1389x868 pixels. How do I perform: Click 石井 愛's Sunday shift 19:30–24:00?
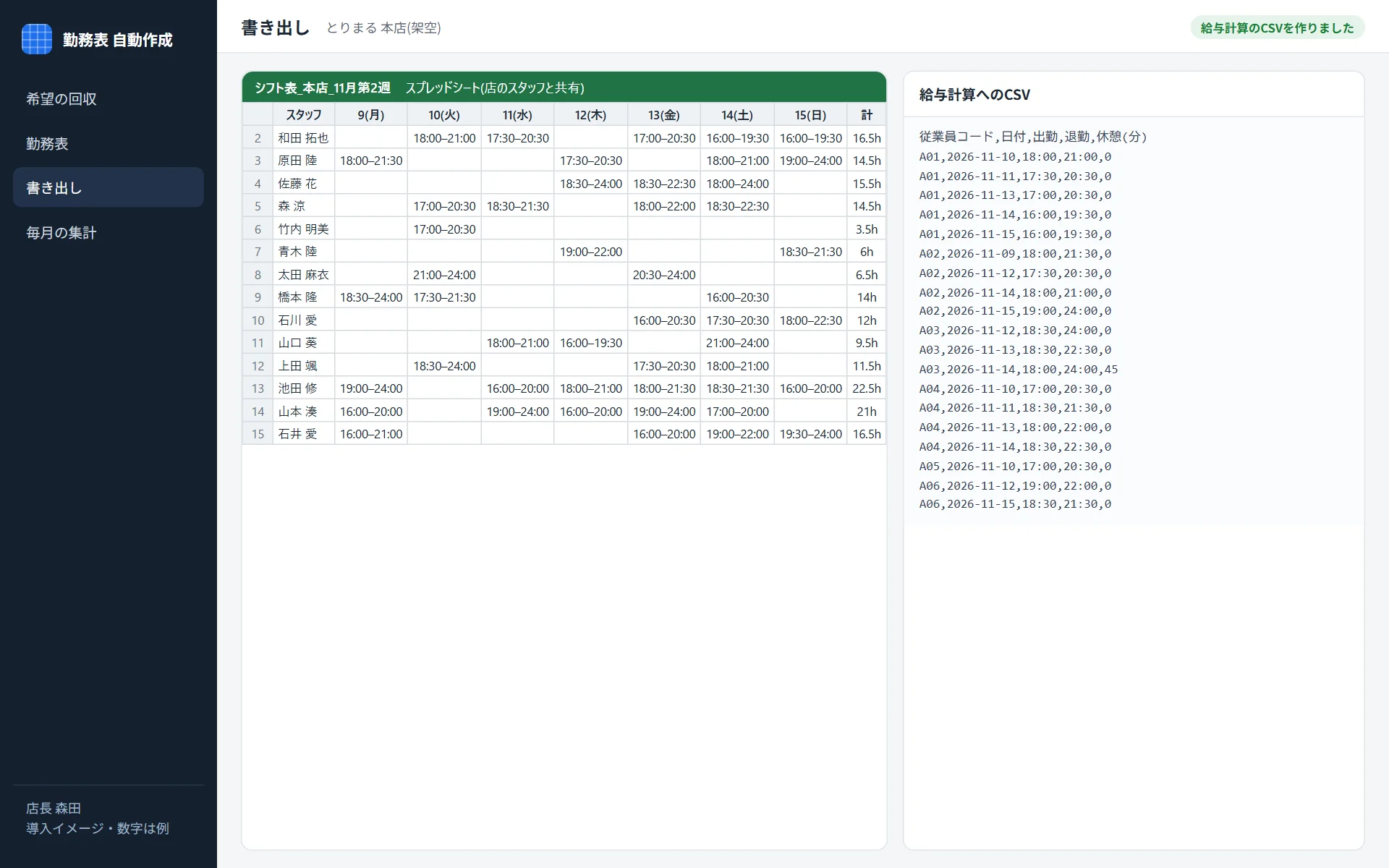coord(810,433)
